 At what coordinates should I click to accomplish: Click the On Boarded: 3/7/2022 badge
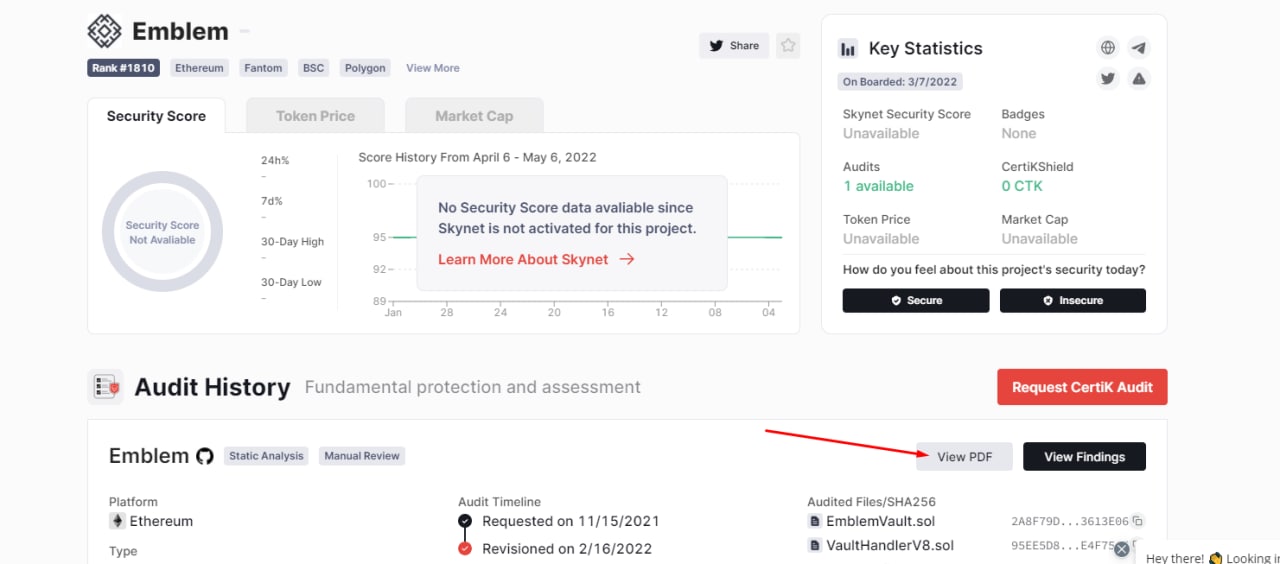click(900, 82)
